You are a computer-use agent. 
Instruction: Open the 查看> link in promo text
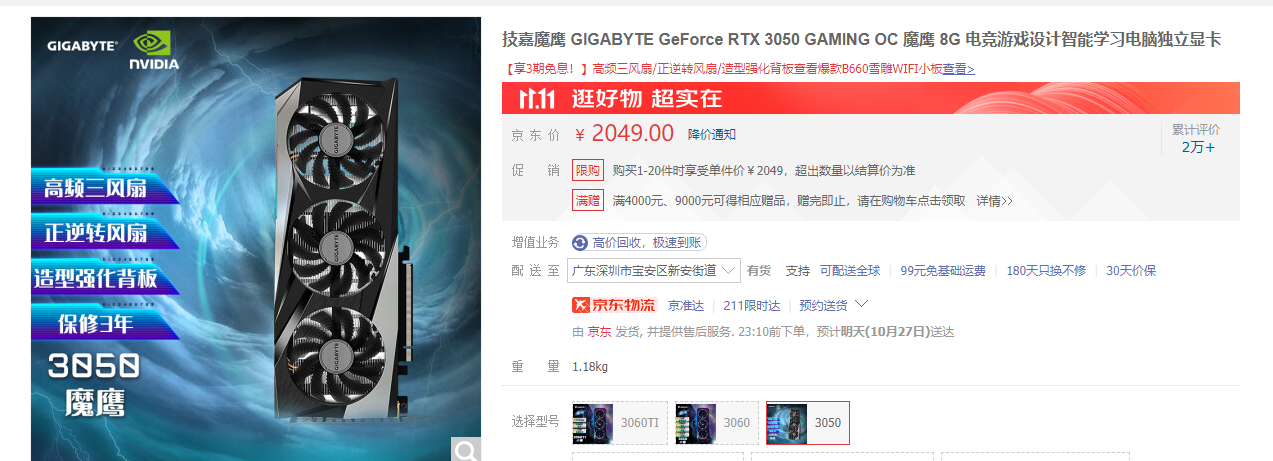point(958,69)
